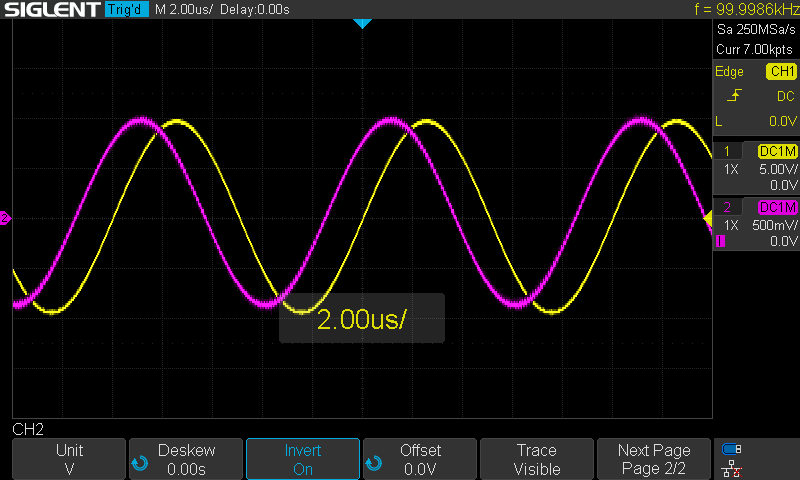Click the channel 2 1X probe ratio

click(x=731, y=225)
